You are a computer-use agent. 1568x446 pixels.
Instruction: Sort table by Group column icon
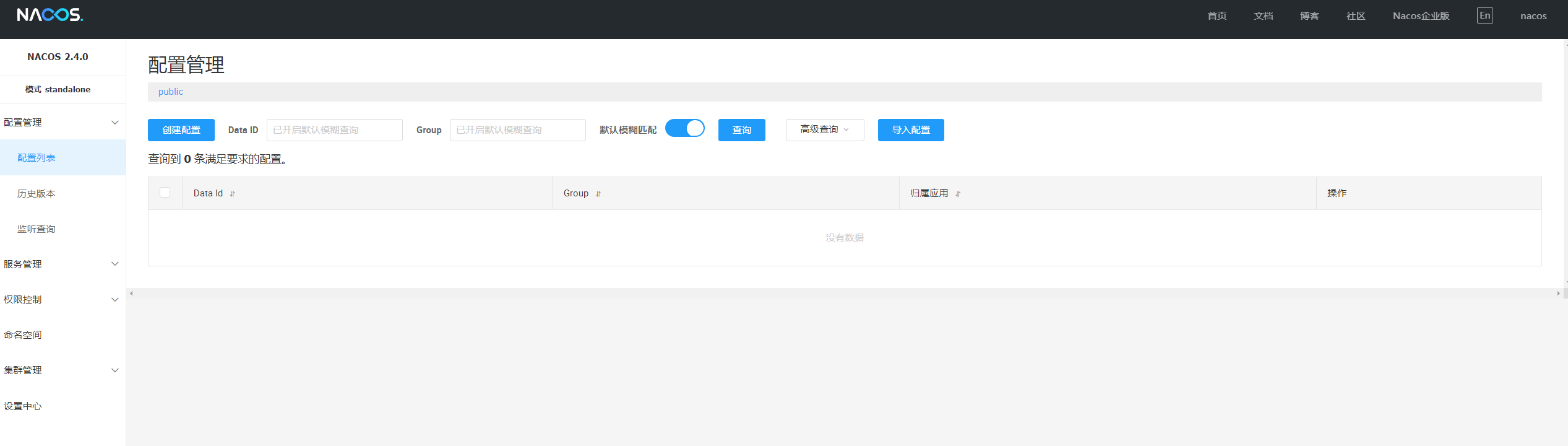598,194
